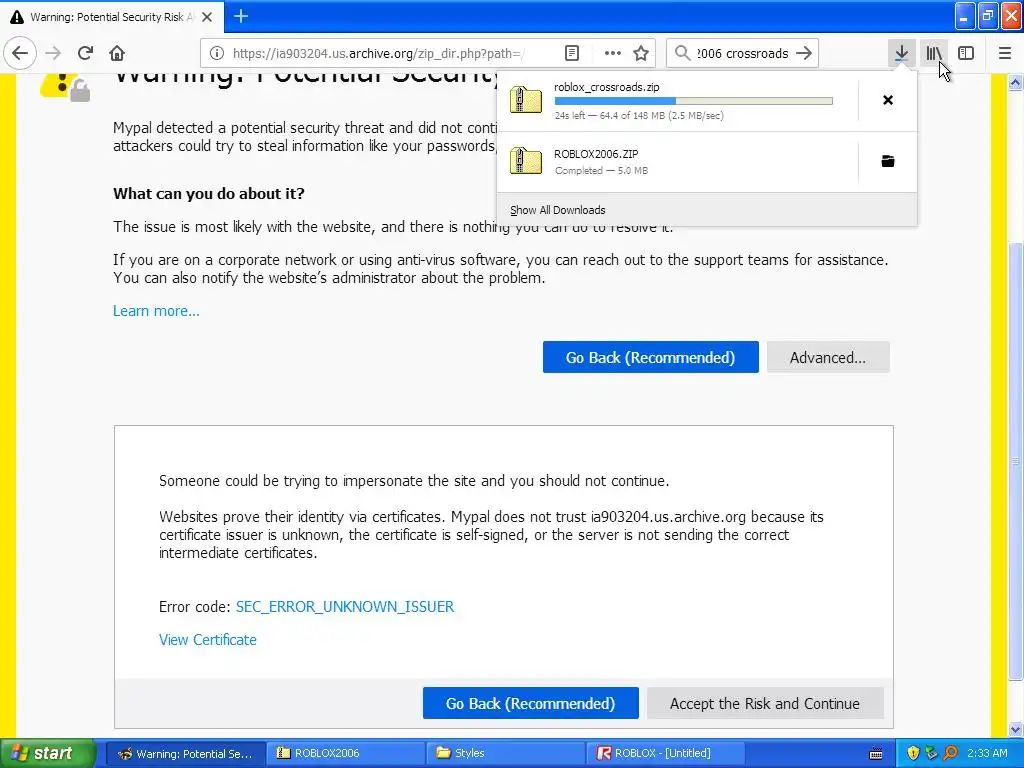Click upper Go Back (Recommended) button
This screenshot has height=768, width=1024.
[650, 357]
